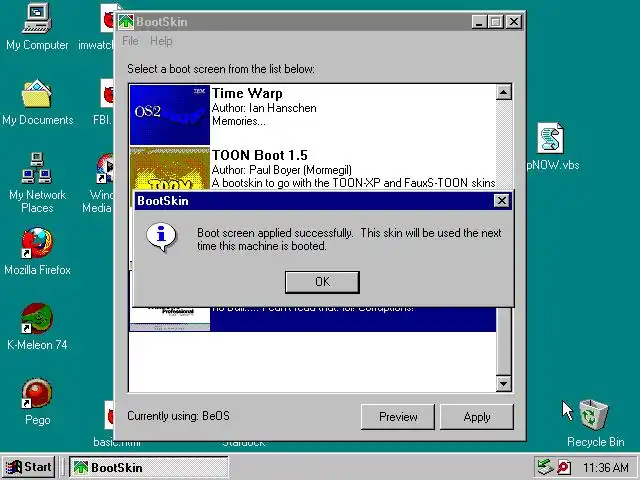Click the Memories... description under Time Warp
This screenshot has width=640, height=480.
[238, 121]
